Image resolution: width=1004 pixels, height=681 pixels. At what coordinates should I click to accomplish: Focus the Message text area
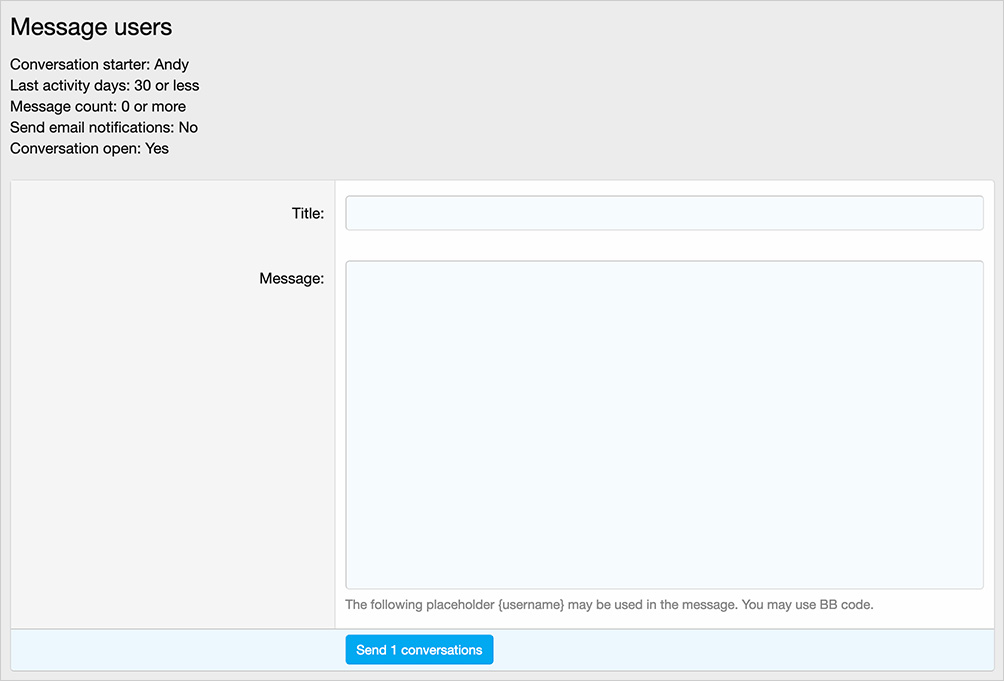coord(664,425)
